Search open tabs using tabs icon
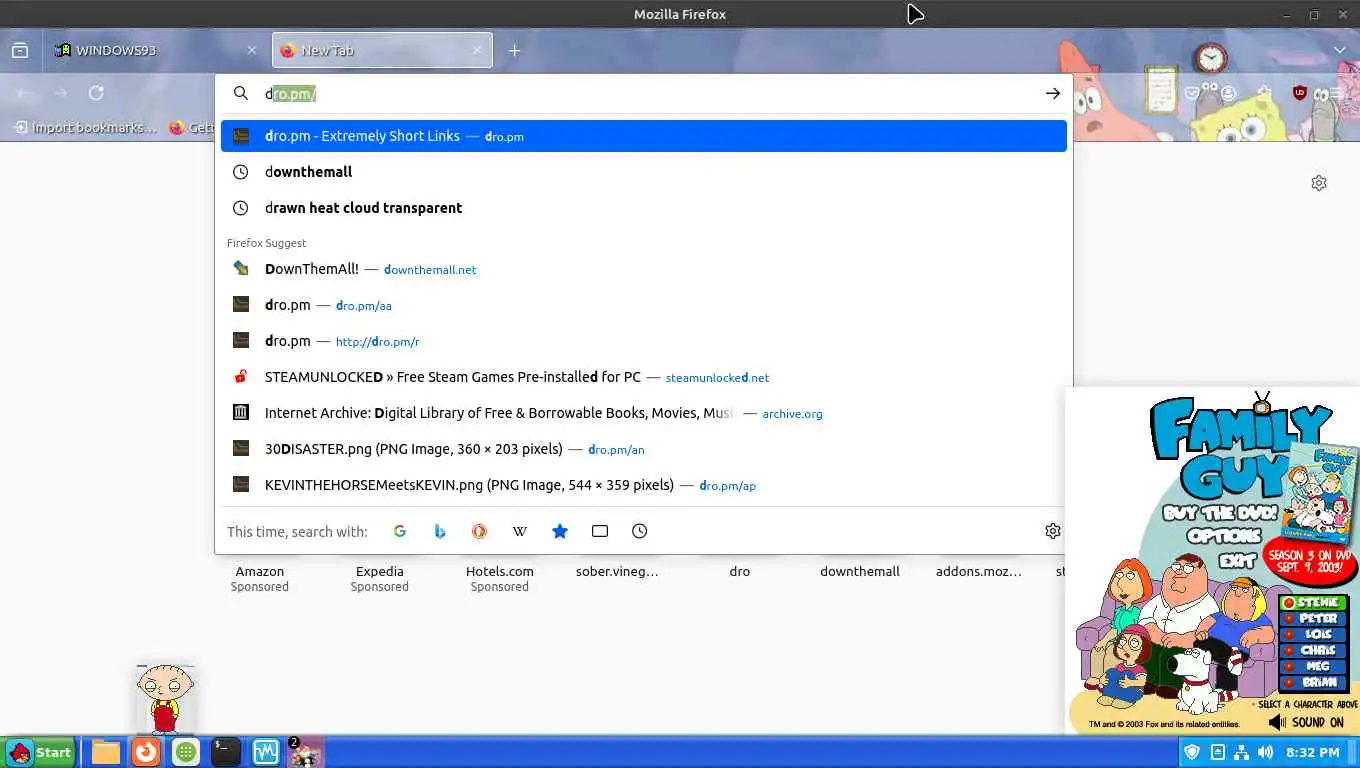 click(x=600, y=531)
